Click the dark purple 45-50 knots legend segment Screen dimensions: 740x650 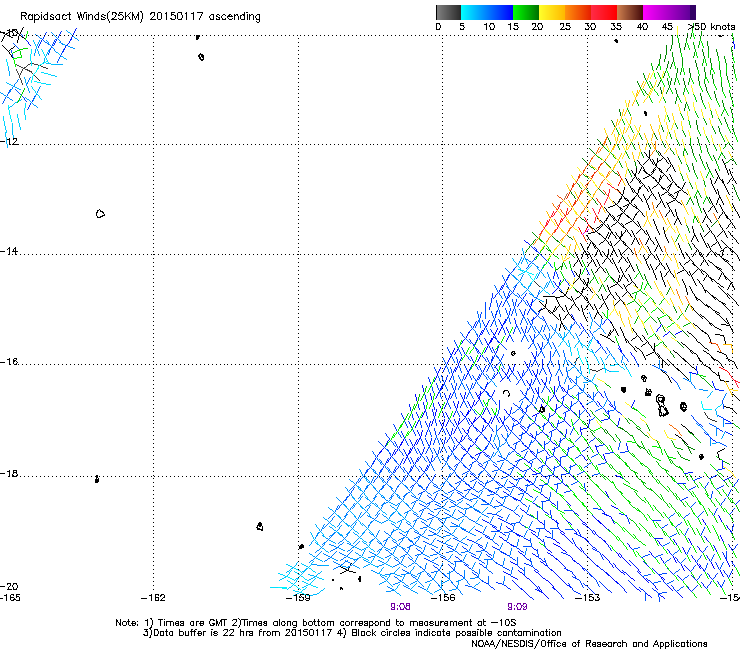[682, 12]
